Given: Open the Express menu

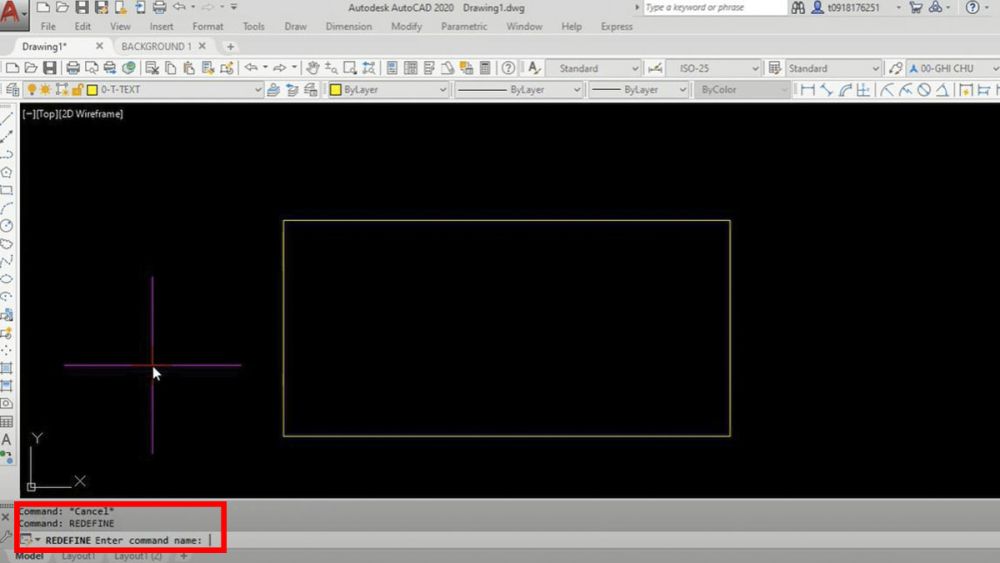Looking at the screenshot, I should pos(617,27).
